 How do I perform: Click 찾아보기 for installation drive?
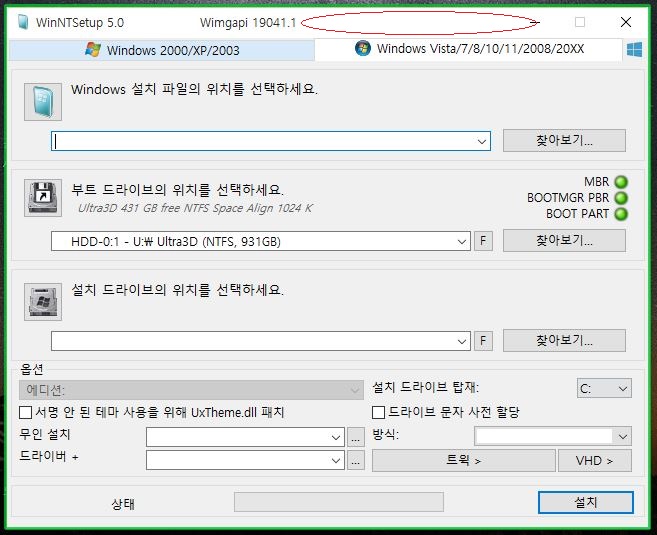pyautogui.click(x=564, y=340)
